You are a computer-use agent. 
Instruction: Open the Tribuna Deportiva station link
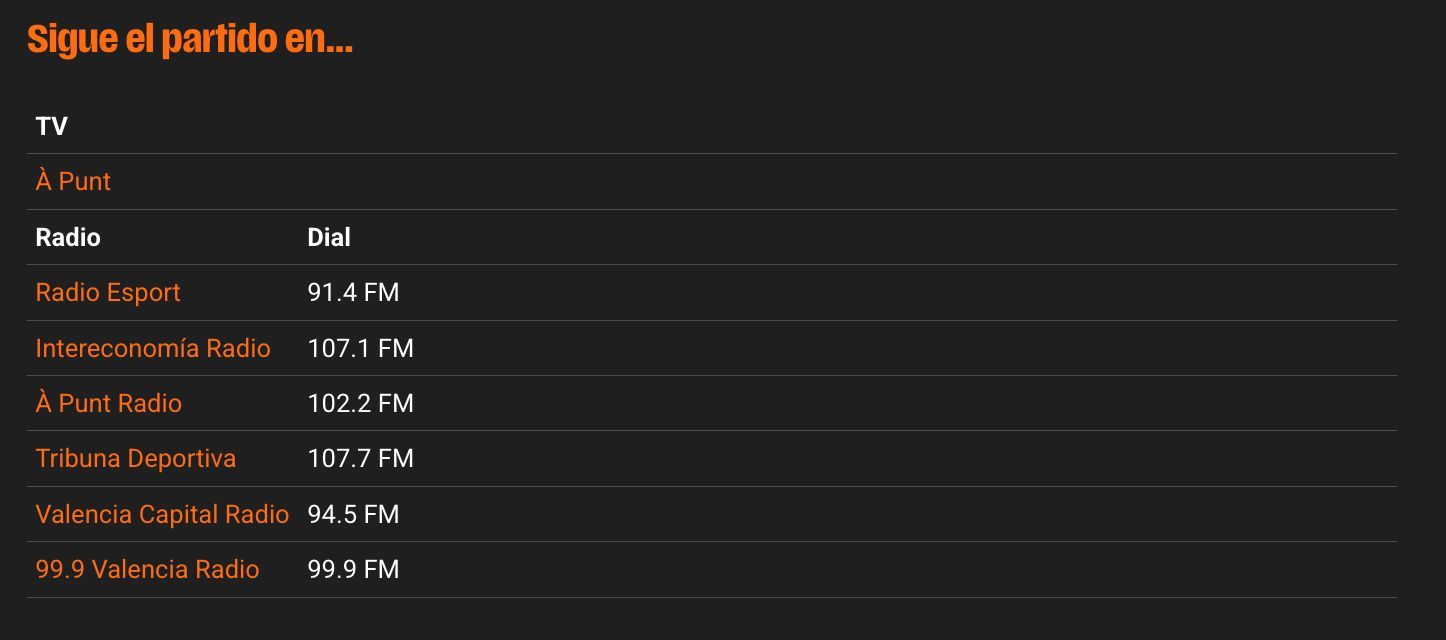136,459
